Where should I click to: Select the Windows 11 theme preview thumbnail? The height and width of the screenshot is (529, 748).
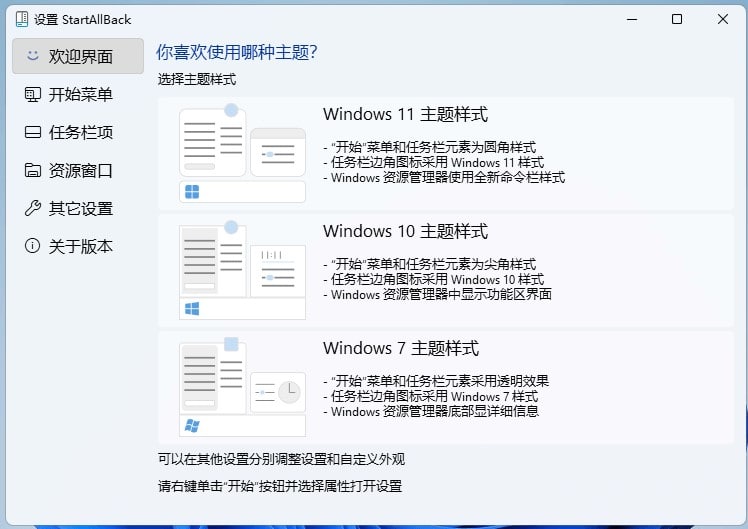[x=242, y=153]
